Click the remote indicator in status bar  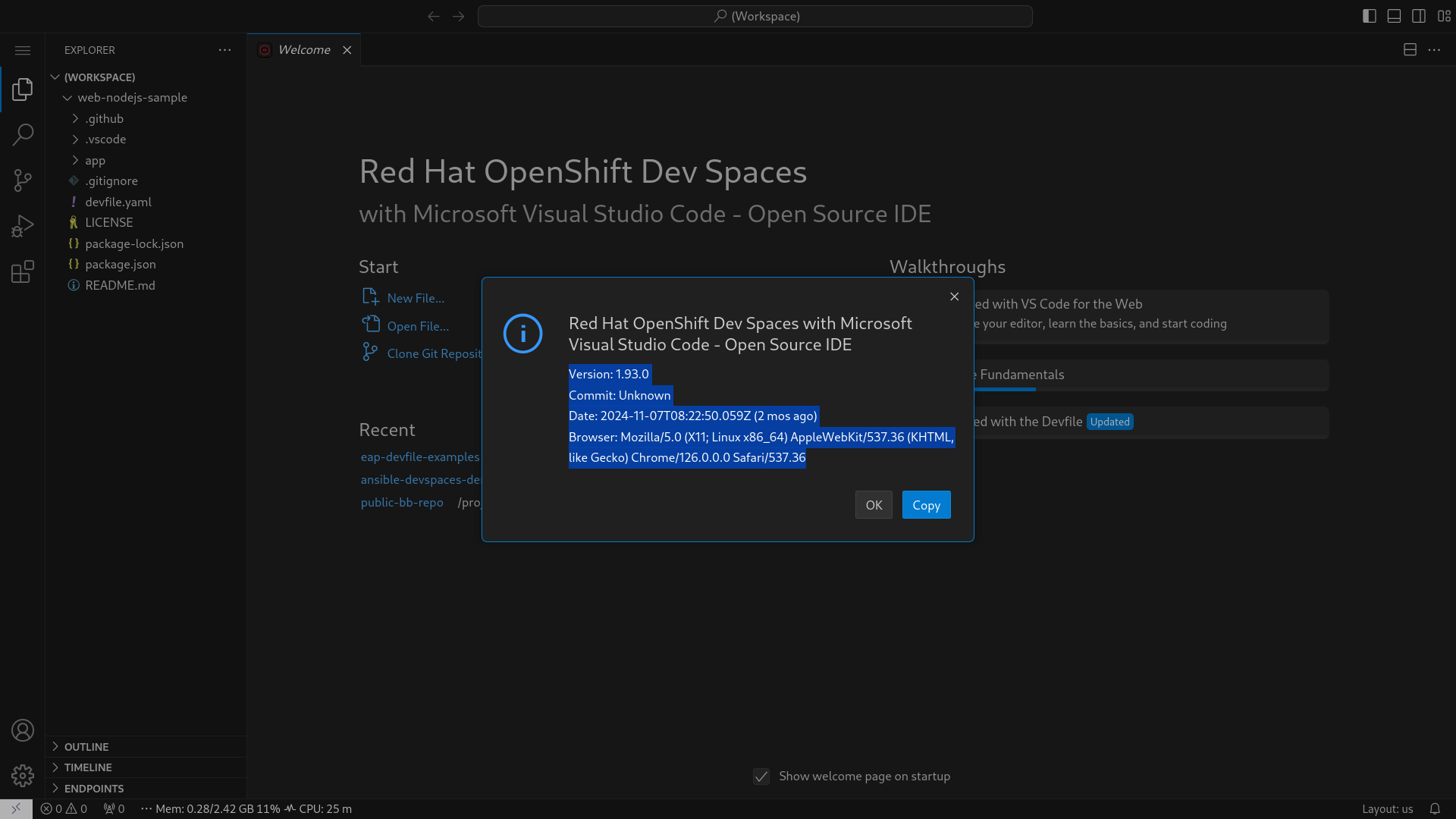(x=16, y=808)
